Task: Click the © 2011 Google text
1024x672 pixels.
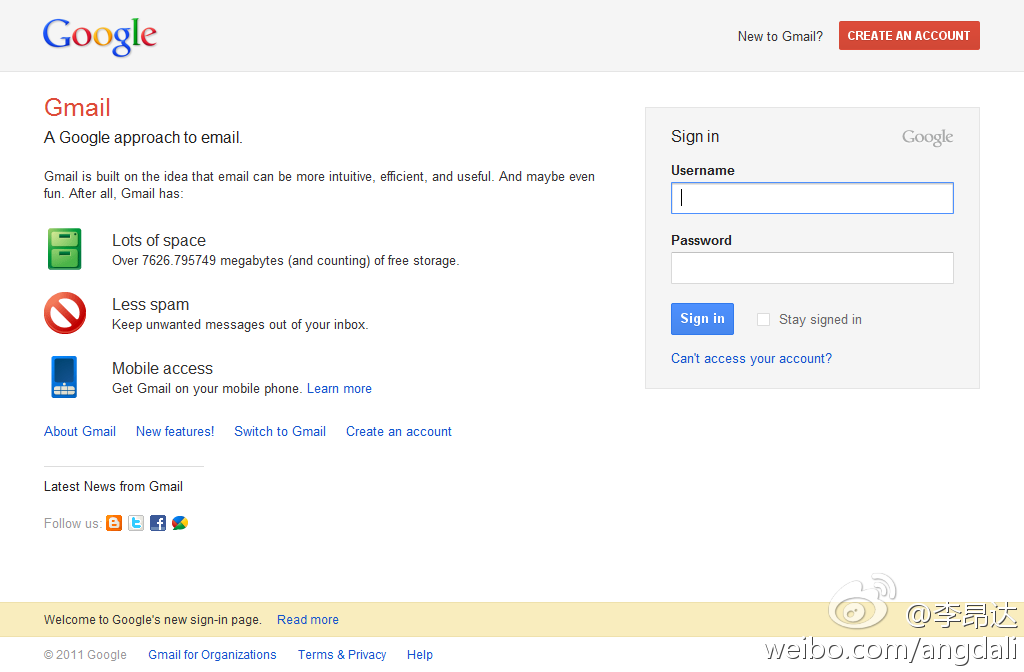Action: click(x=85, y=655)
